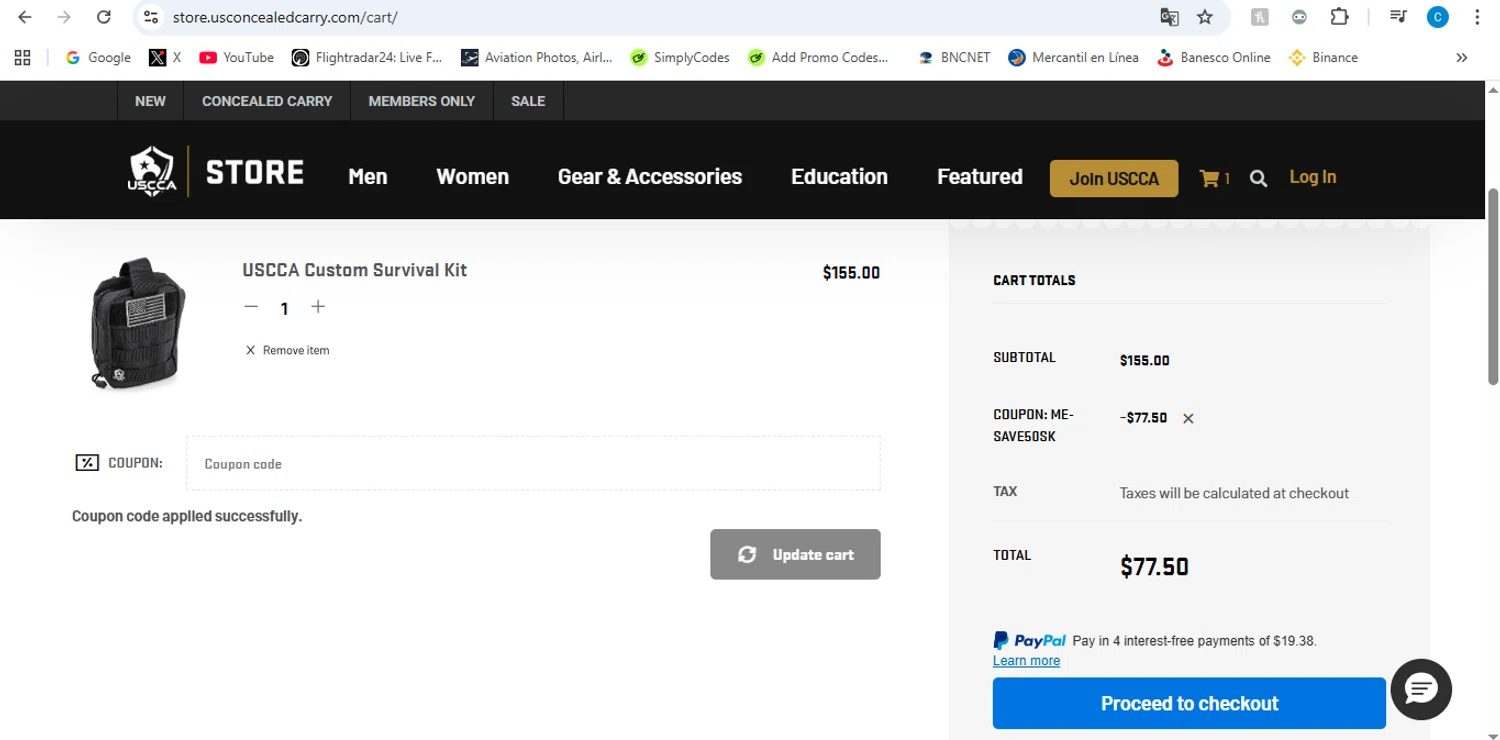Remove the ME-SAVE50SK coupon
Viewport: 1500px width, 740px height.
pyautogui.click(x=1188, y=419)
